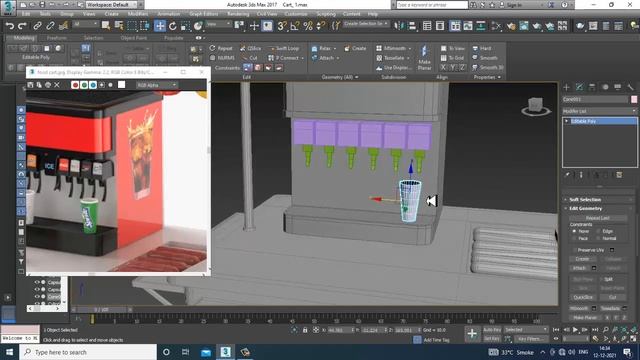Toggle Percent Snap icon
This screenshot has height=360, width=640.
[308, 26]
